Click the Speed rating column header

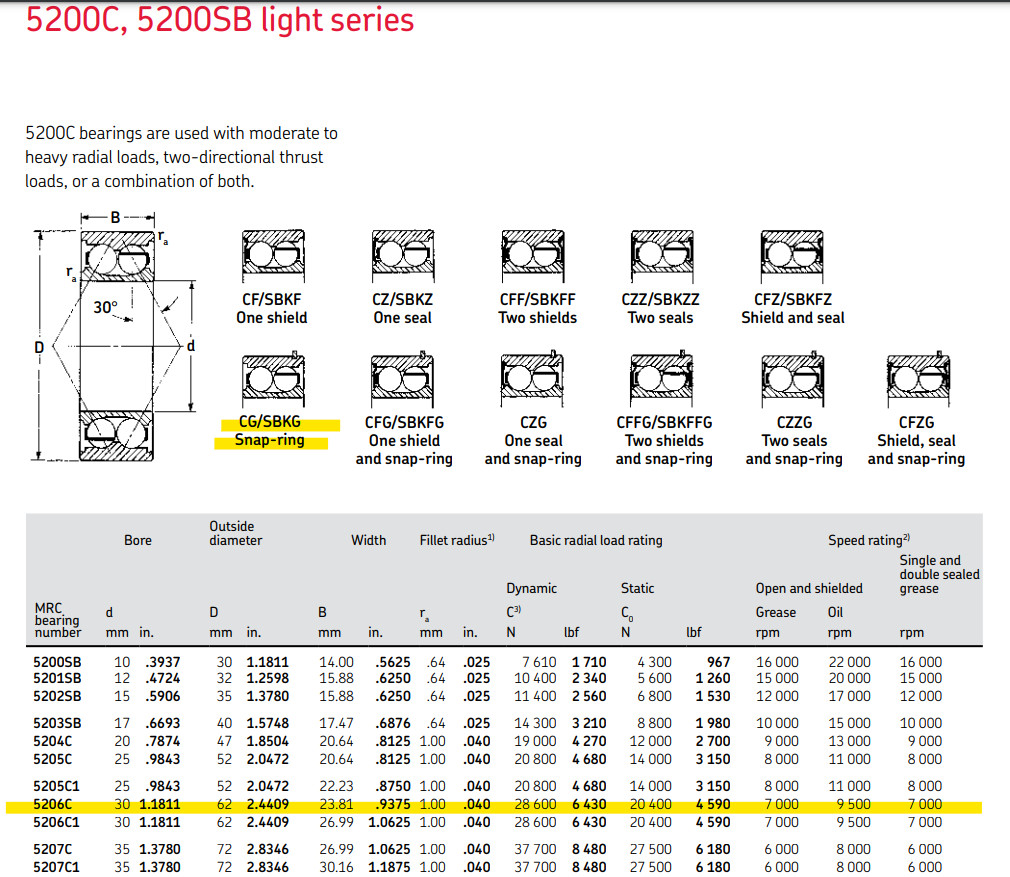(x=869, y=540)
